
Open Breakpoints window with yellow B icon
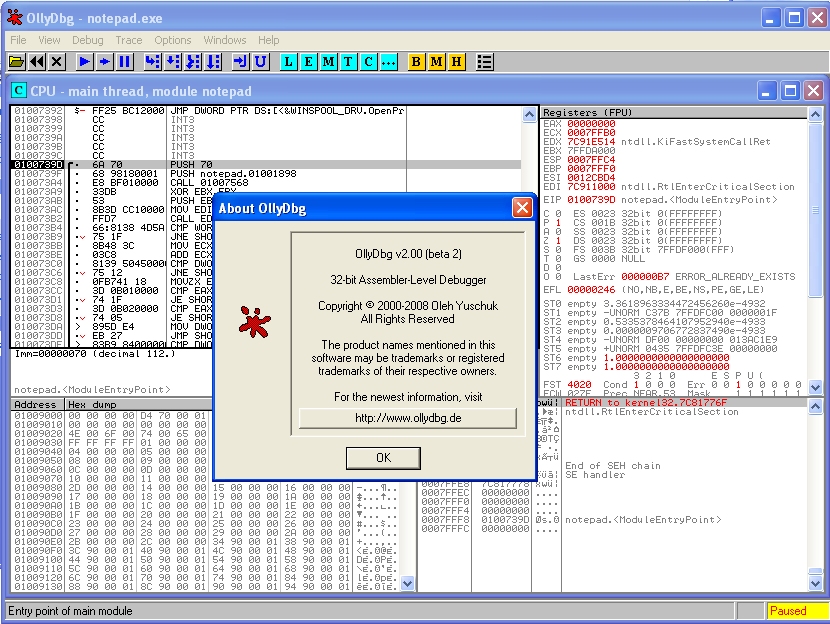[x=417, y=62]
